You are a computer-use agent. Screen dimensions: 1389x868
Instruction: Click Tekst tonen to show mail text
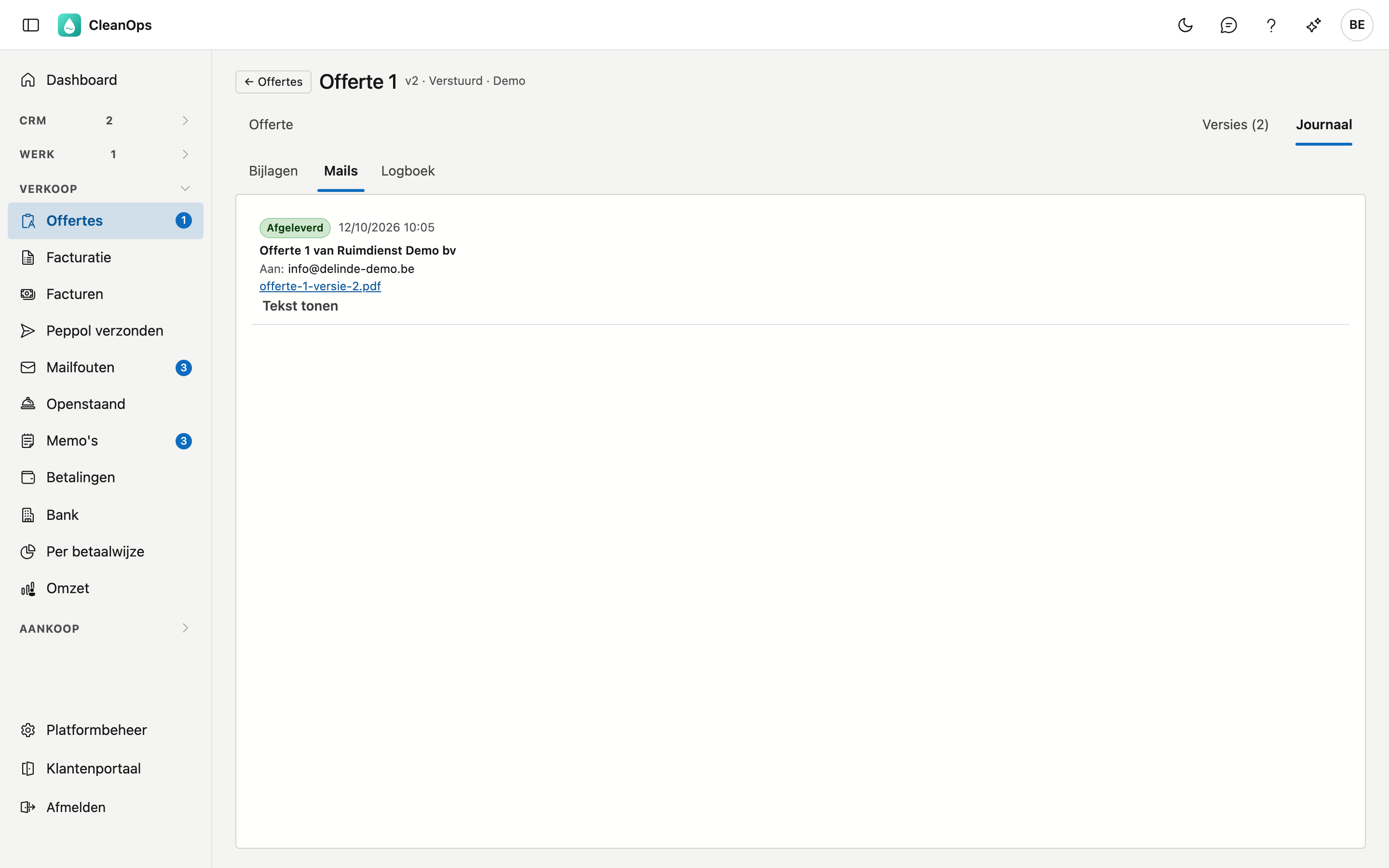click(x=300, y=306)
